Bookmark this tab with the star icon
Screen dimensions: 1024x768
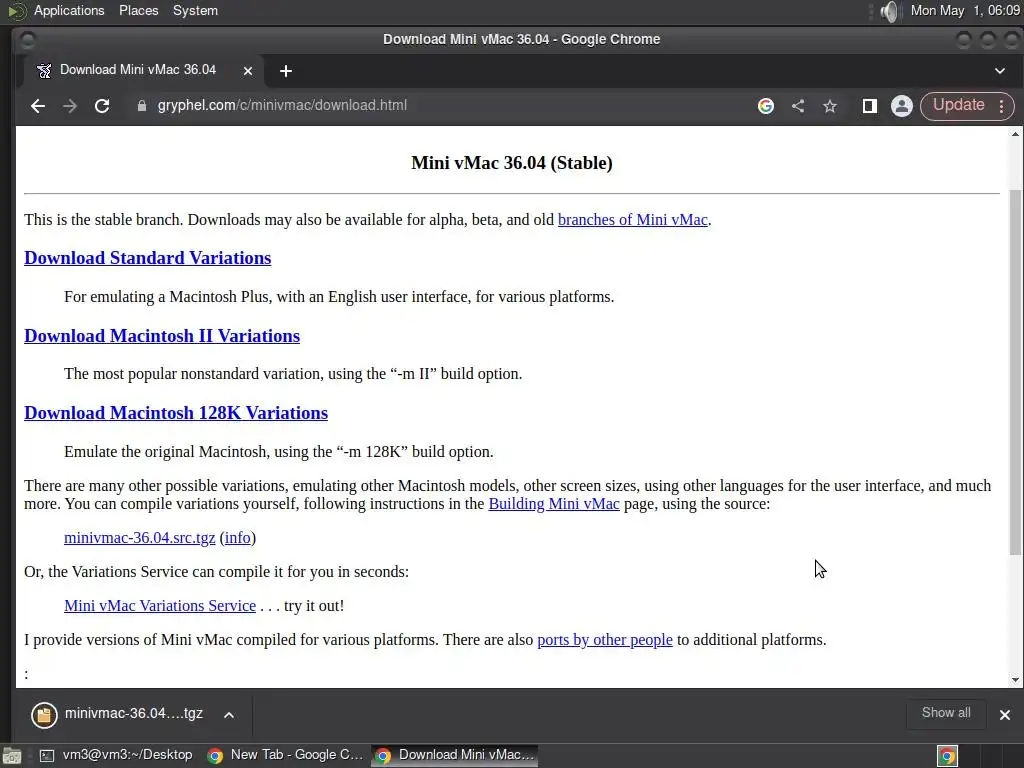click(x=830, y=106)
